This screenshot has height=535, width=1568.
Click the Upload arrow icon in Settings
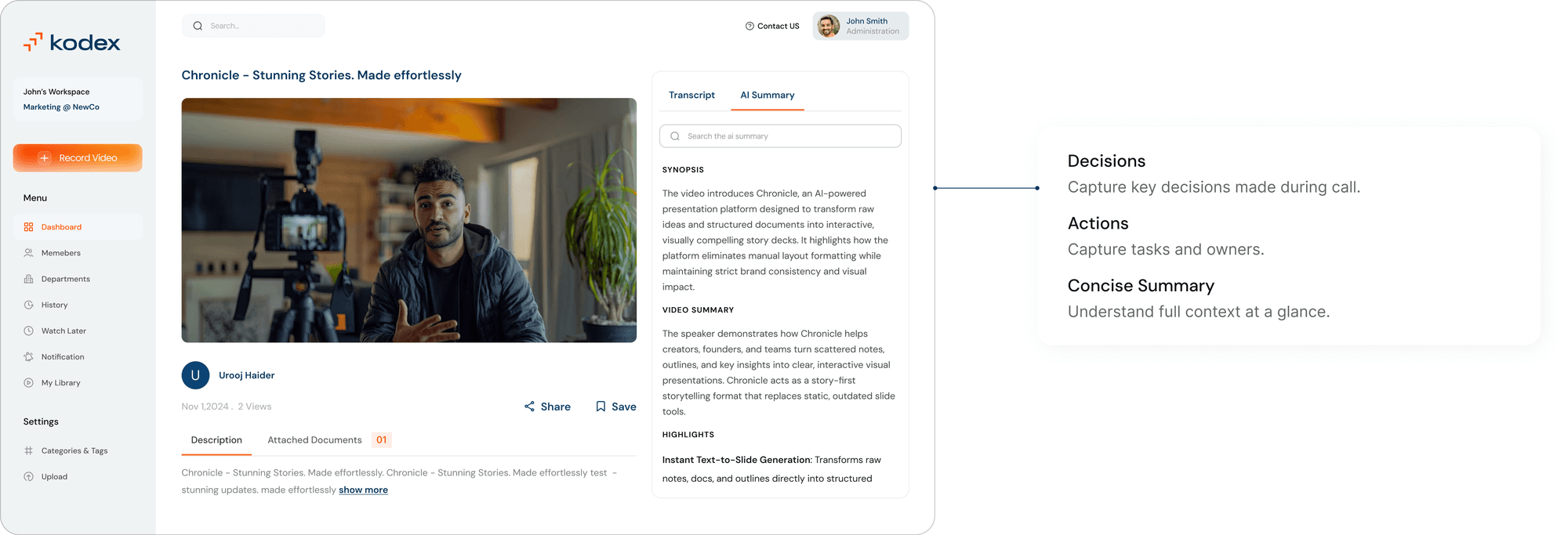(28, 476)
